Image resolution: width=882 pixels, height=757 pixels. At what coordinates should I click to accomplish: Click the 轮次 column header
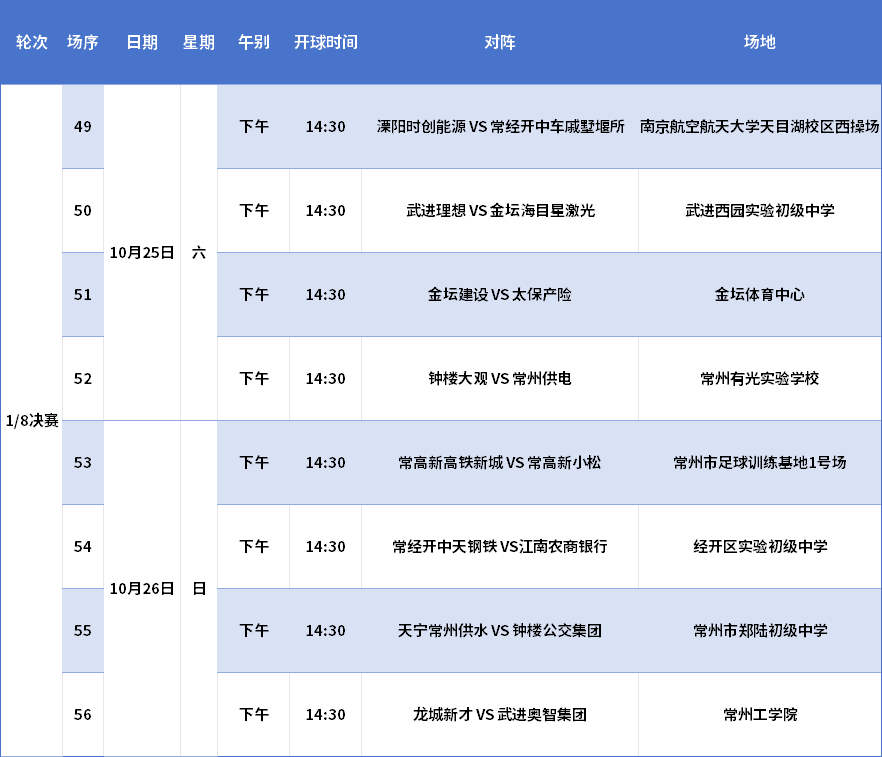tap(30, 43)
